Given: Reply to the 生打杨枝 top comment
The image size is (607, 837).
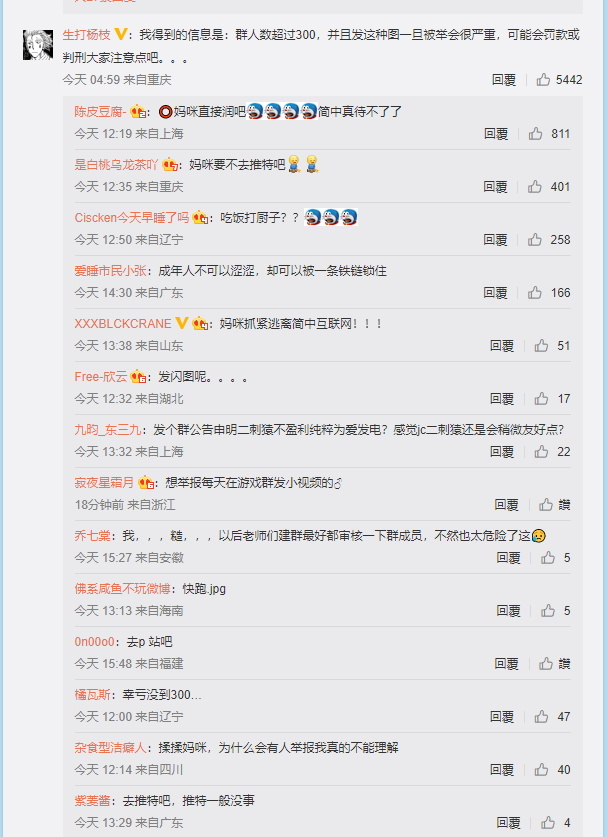Looking at the screenshot, I should pyautogui.click(x=503, y=80).
